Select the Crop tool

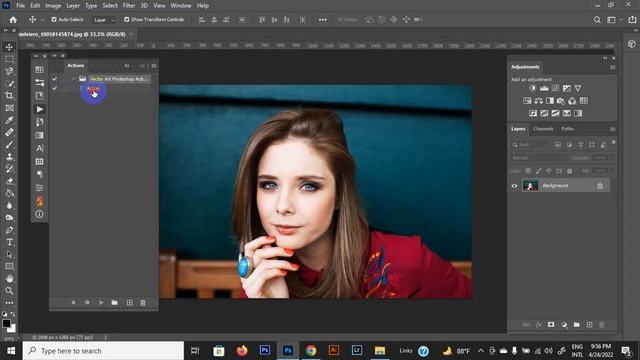point(9,96)
